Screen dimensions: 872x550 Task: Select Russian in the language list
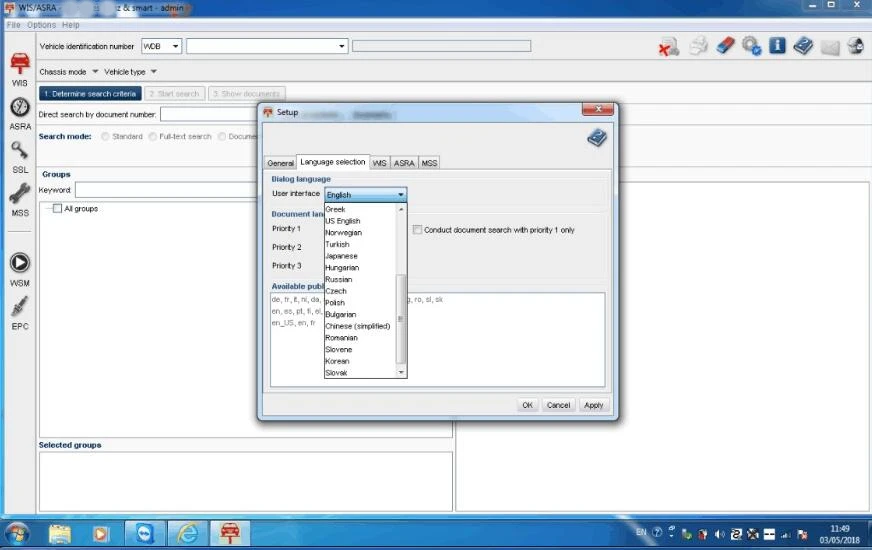[x=360, y=279]
